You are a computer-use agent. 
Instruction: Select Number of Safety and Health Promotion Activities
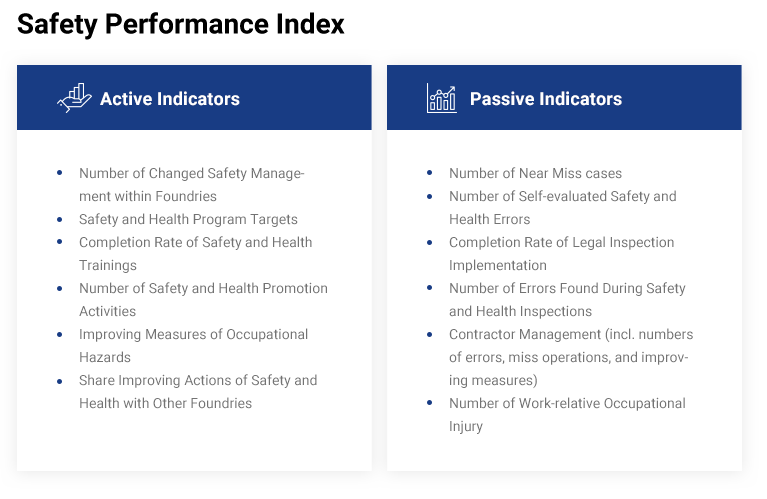point(203,299)
